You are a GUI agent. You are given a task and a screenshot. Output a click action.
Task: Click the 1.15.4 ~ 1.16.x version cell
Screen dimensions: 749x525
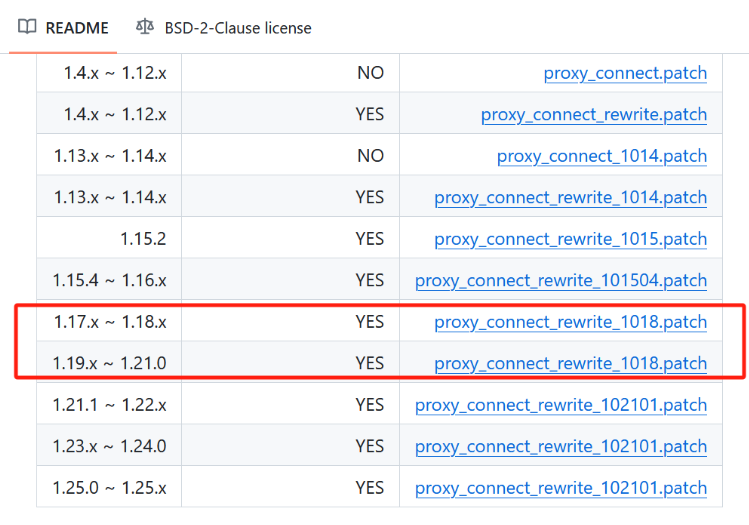click(x=110, y=280)
